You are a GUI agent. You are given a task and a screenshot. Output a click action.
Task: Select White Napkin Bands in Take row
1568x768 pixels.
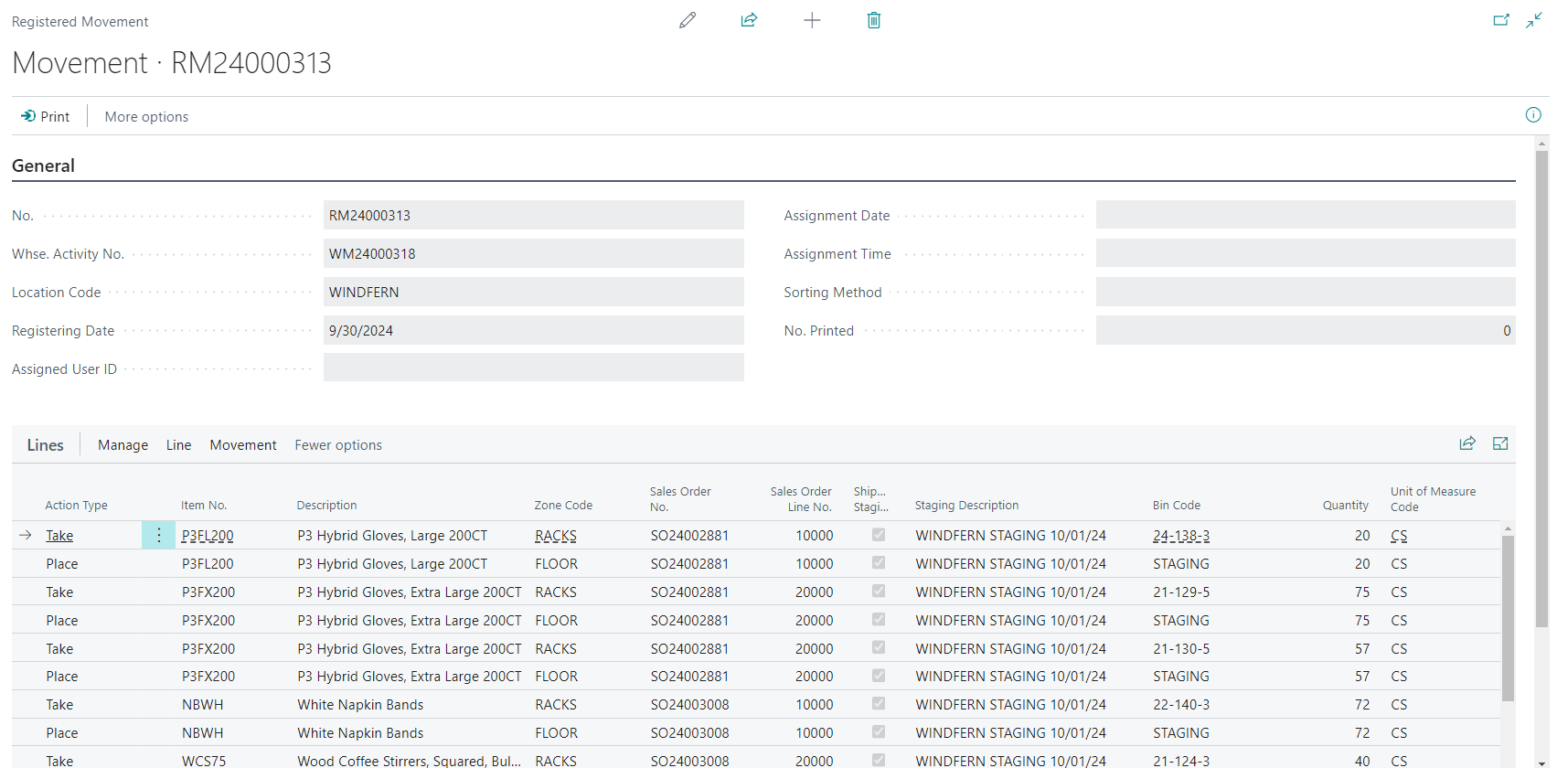(x=360, y=704)
